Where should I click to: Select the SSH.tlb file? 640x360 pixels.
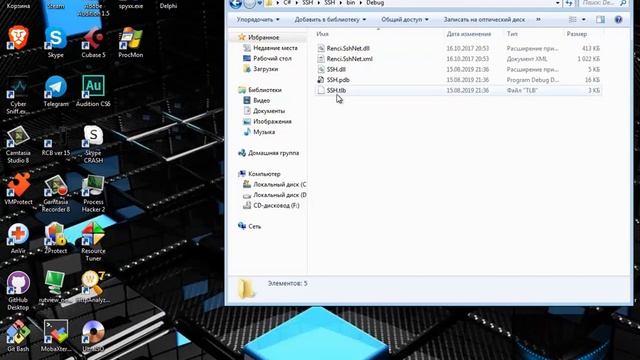[x=458, y=90]
